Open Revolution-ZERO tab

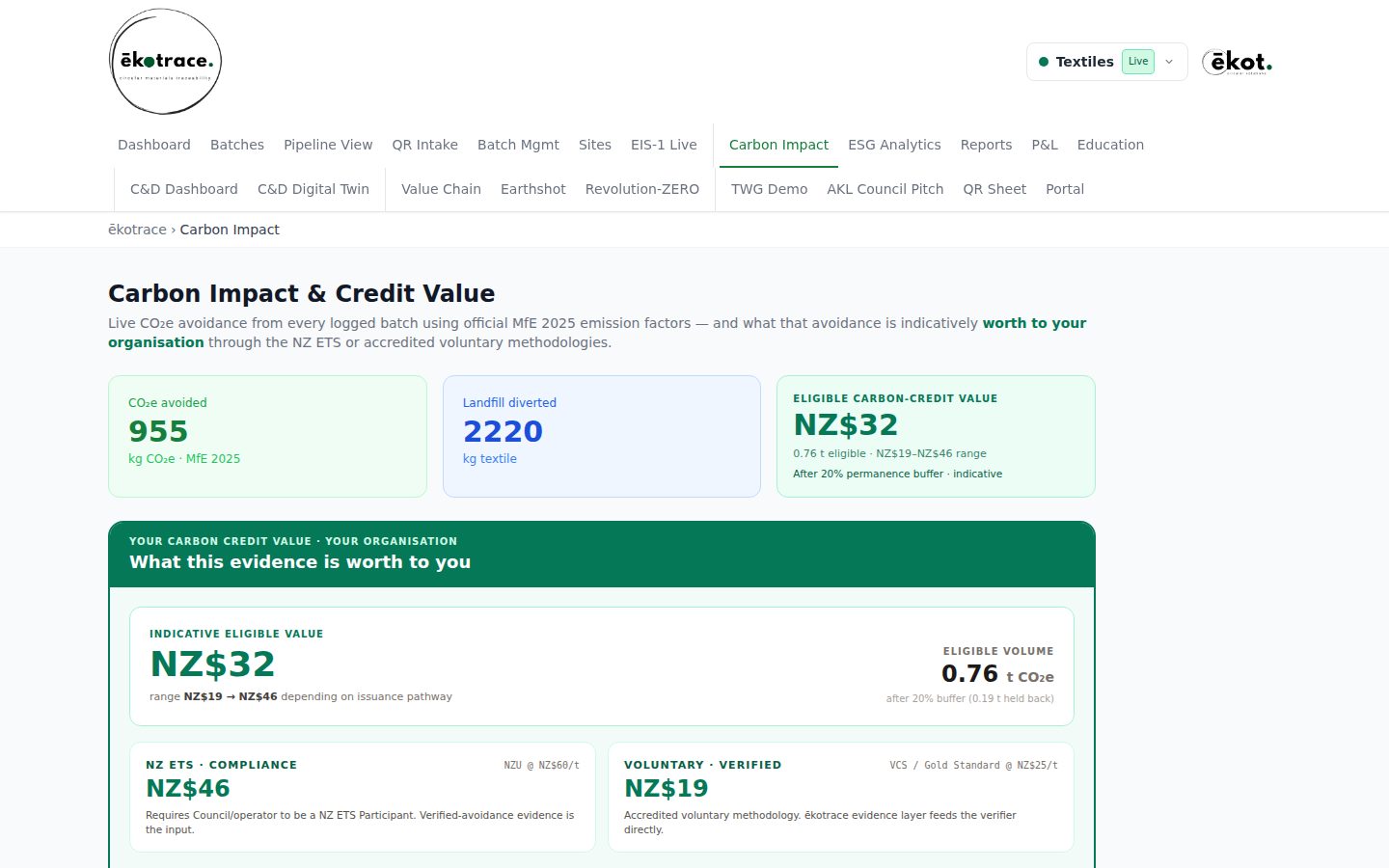click(642, 189)
